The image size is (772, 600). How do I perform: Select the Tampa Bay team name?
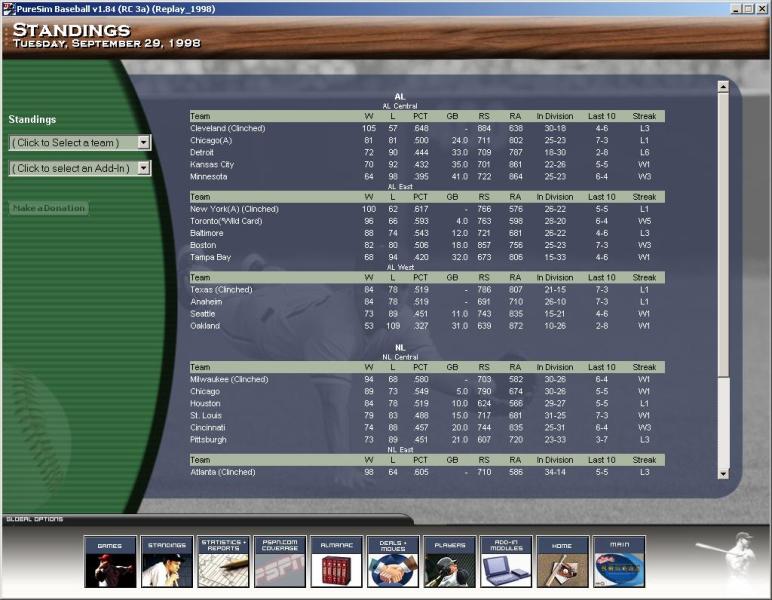tap(210, 257)
